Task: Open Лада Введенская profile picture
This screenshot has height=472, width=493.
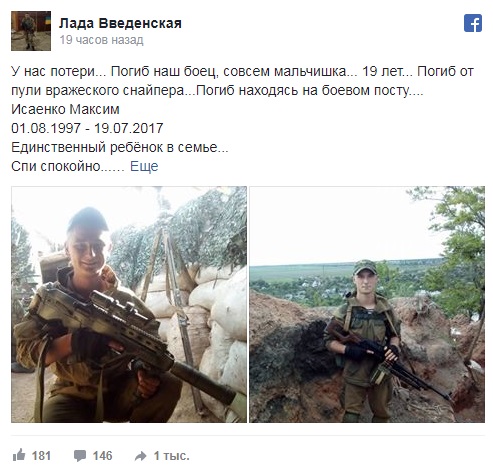Action: coord(31,31)
